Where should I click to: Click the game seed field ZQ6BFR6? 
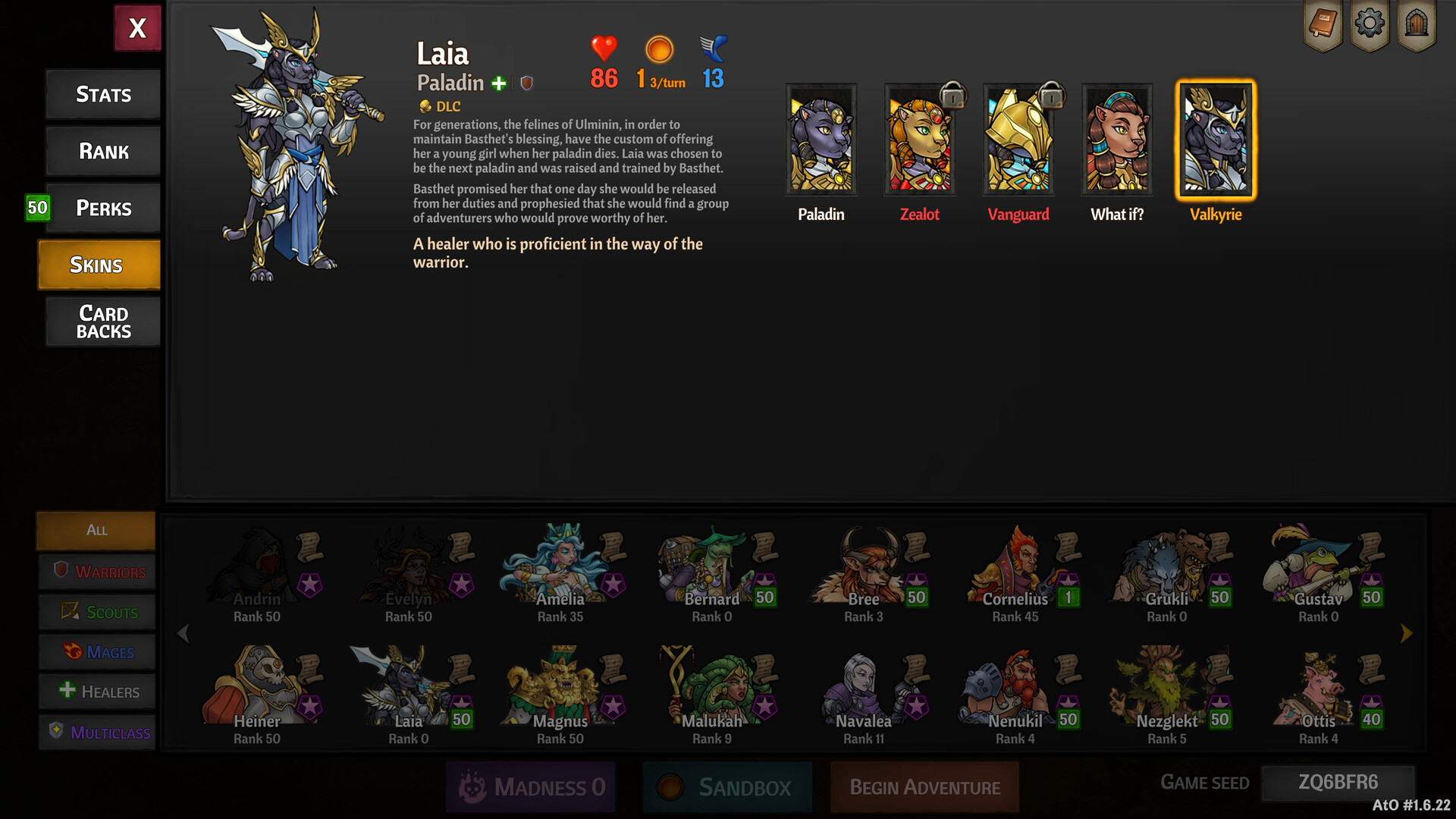pyautogui.click(x=1338, y=783)
